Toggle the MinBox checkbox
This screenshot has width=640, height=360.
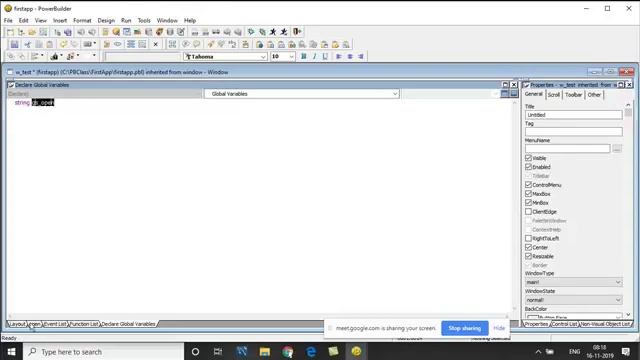(x=529, y=203)
